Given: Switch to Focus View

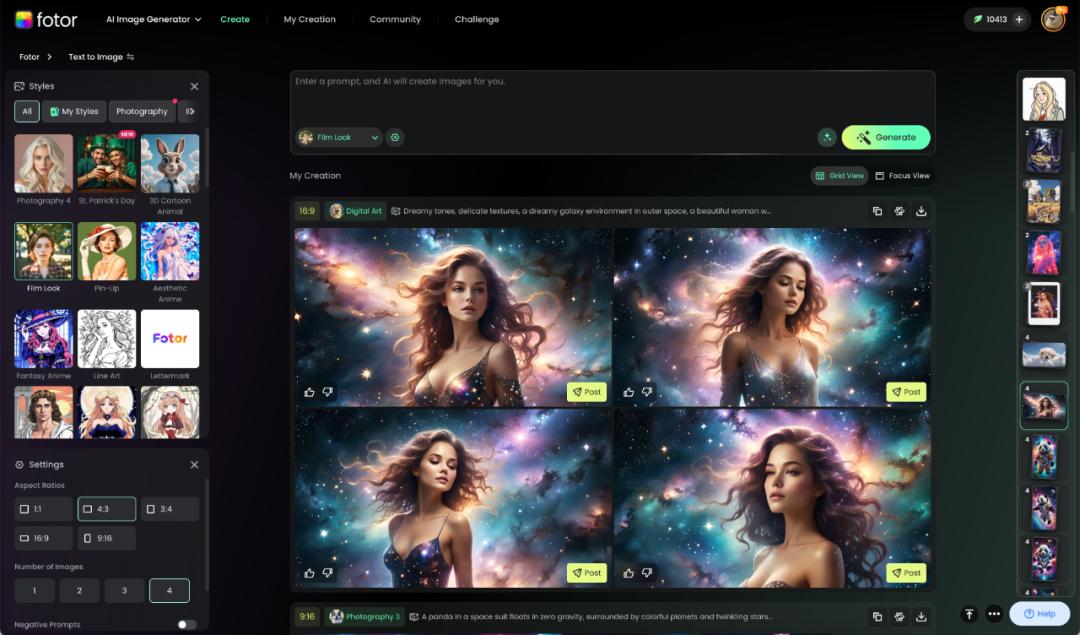Looking at the screenshot, I should click(x=902, y=176).
